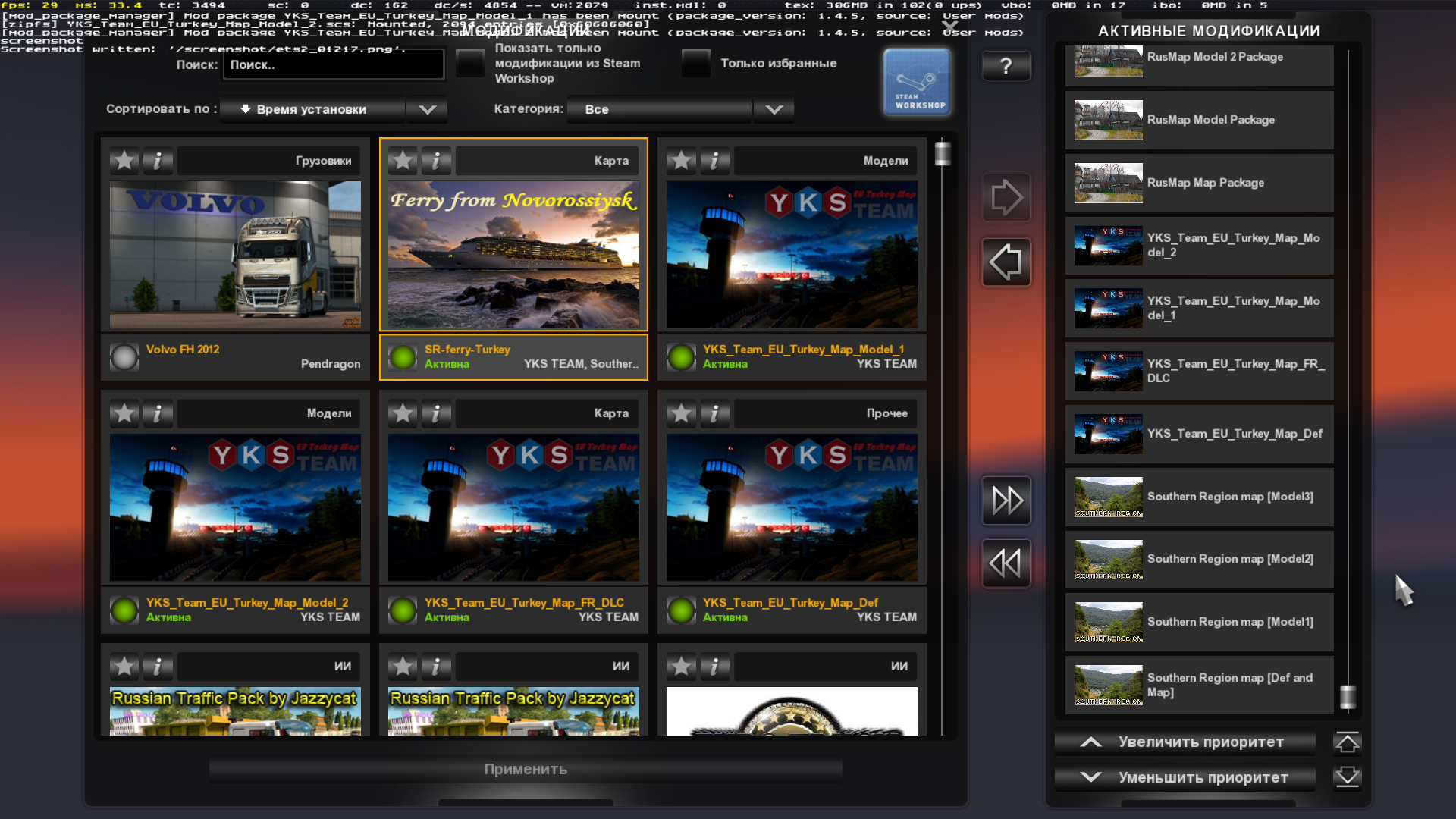Click the YKS_Team_EU_Turkey_Map_Model_1 mod name
This screenshot has height=819, width=1456.
803,350
